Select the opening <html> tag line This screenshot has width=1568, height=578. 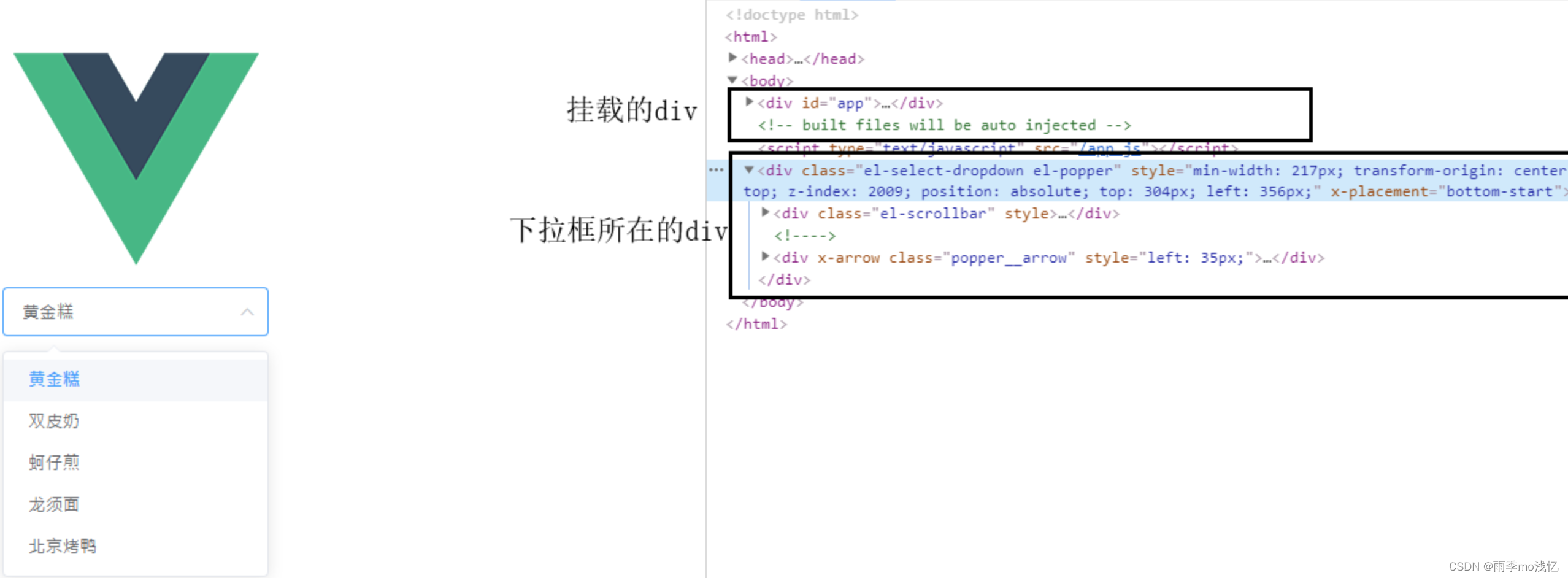pos(751,37)
